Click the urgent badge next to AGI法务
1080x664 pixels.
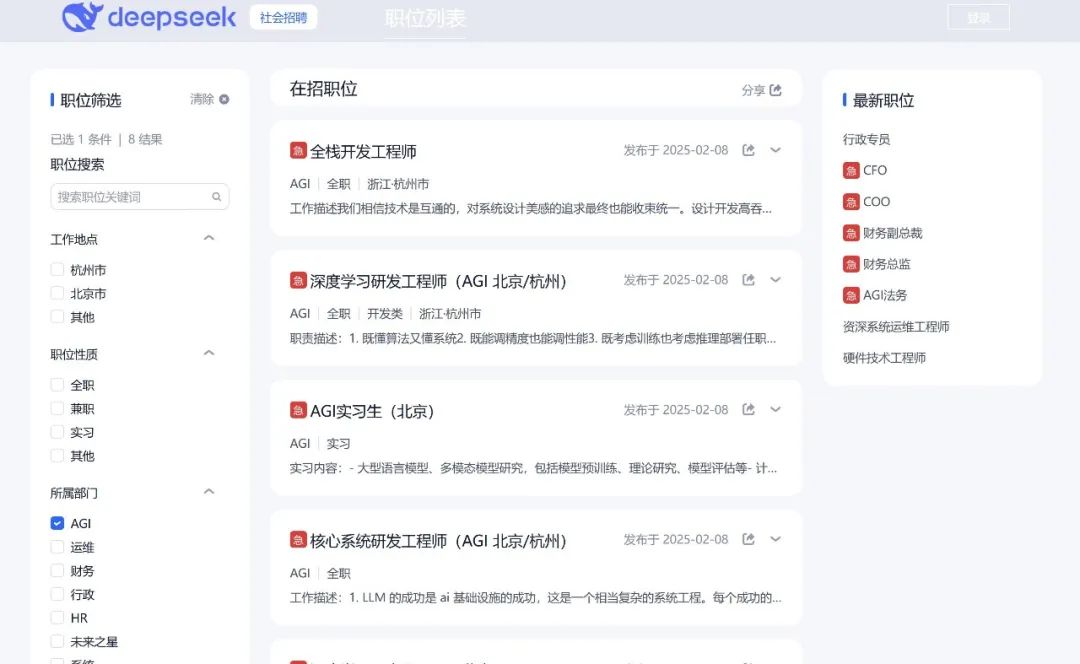click(851, 295)
